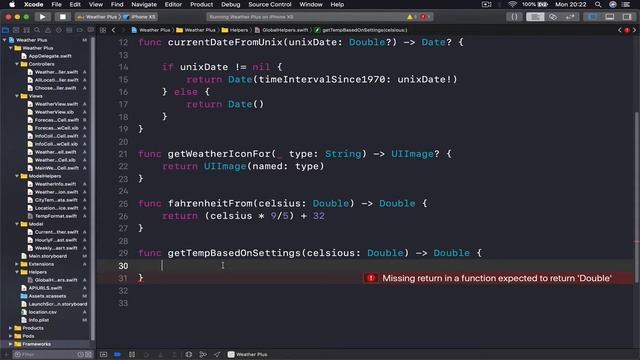Open the related items grid icon
This screenshot has height=360, width=640.
(x=103, y=30)
